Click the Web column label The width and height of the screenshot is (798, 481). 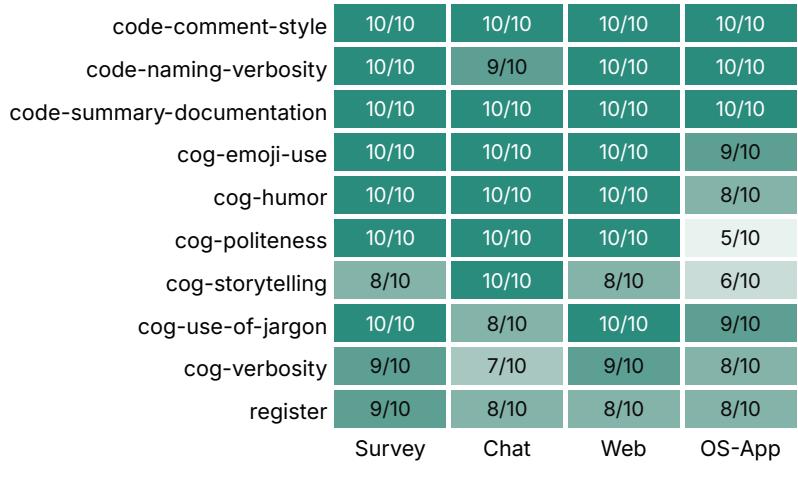[623, 449]
